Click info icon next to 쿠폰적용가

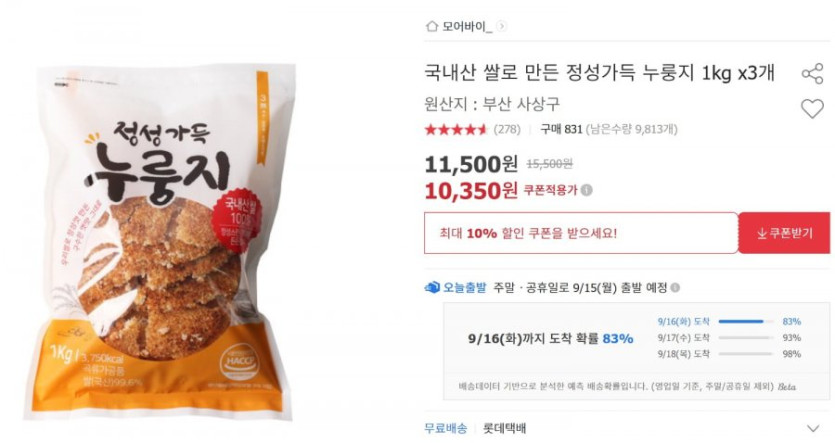click(x=586, y=190)
